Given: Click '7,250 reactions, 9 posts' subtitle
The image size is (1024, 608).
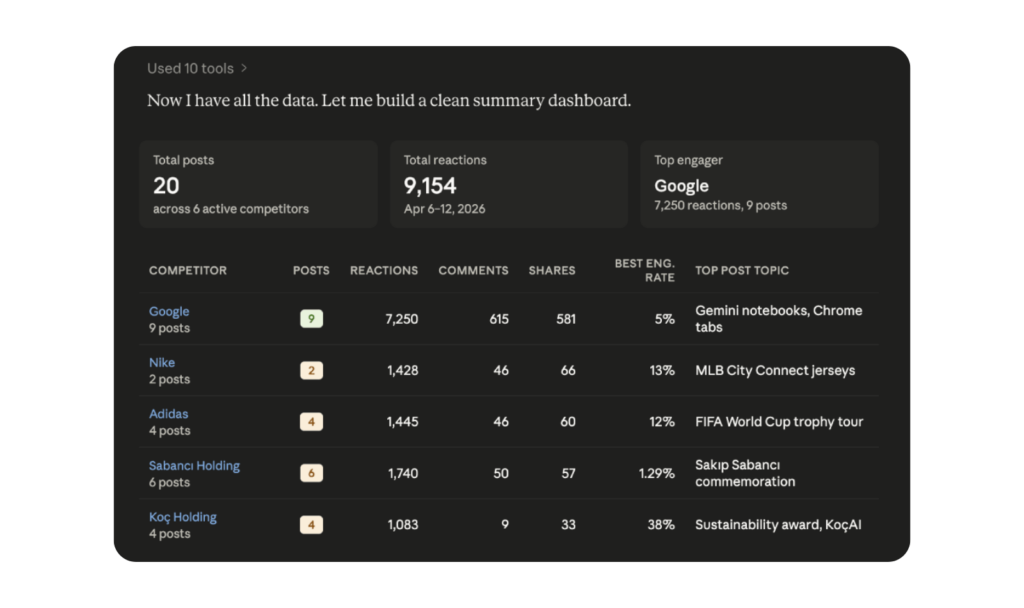Looking at the screenshot, I should 720,206.
